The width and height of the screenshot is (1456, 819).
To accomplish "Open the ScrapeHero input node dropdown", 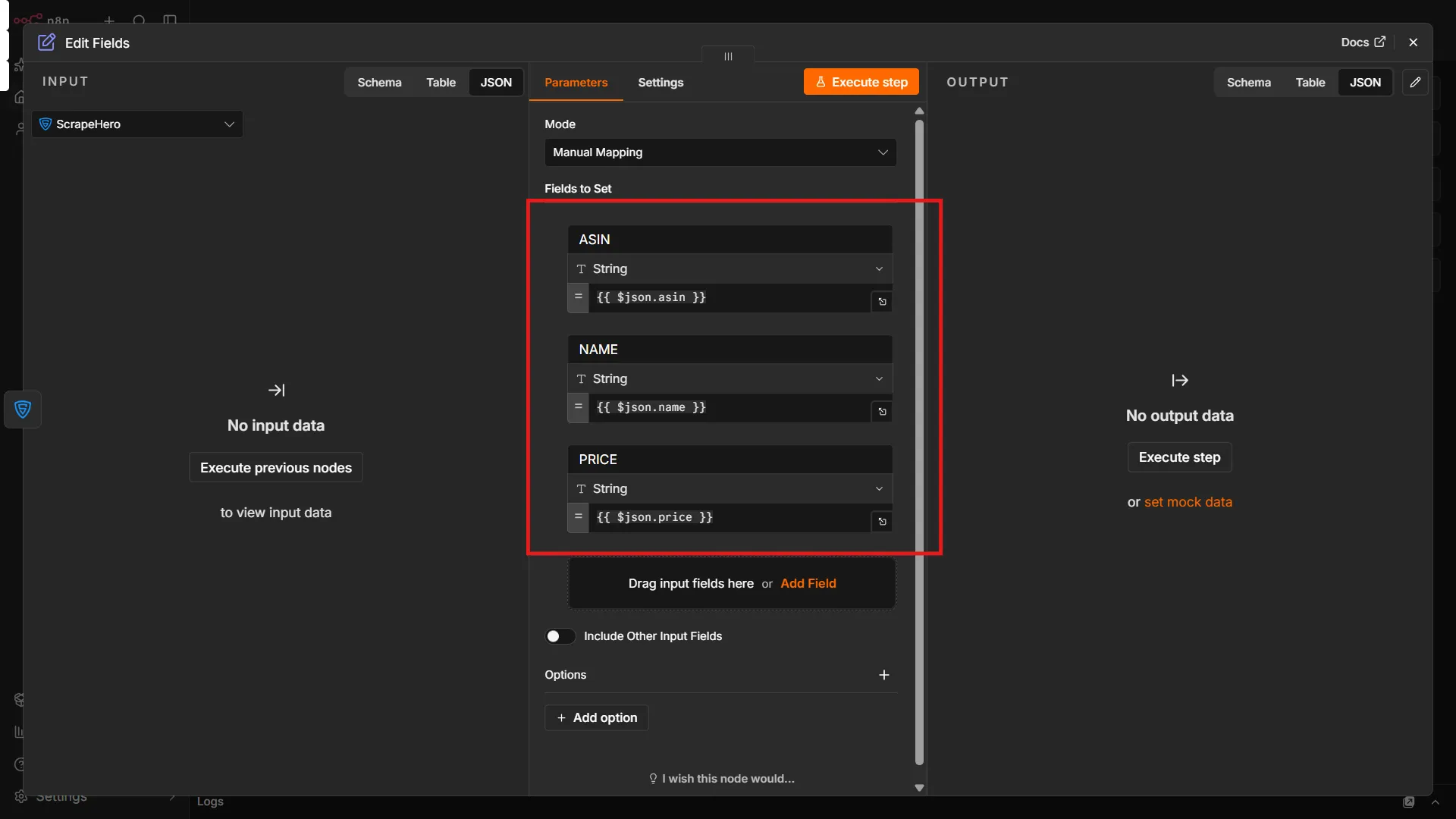I will tap(137, 124).
